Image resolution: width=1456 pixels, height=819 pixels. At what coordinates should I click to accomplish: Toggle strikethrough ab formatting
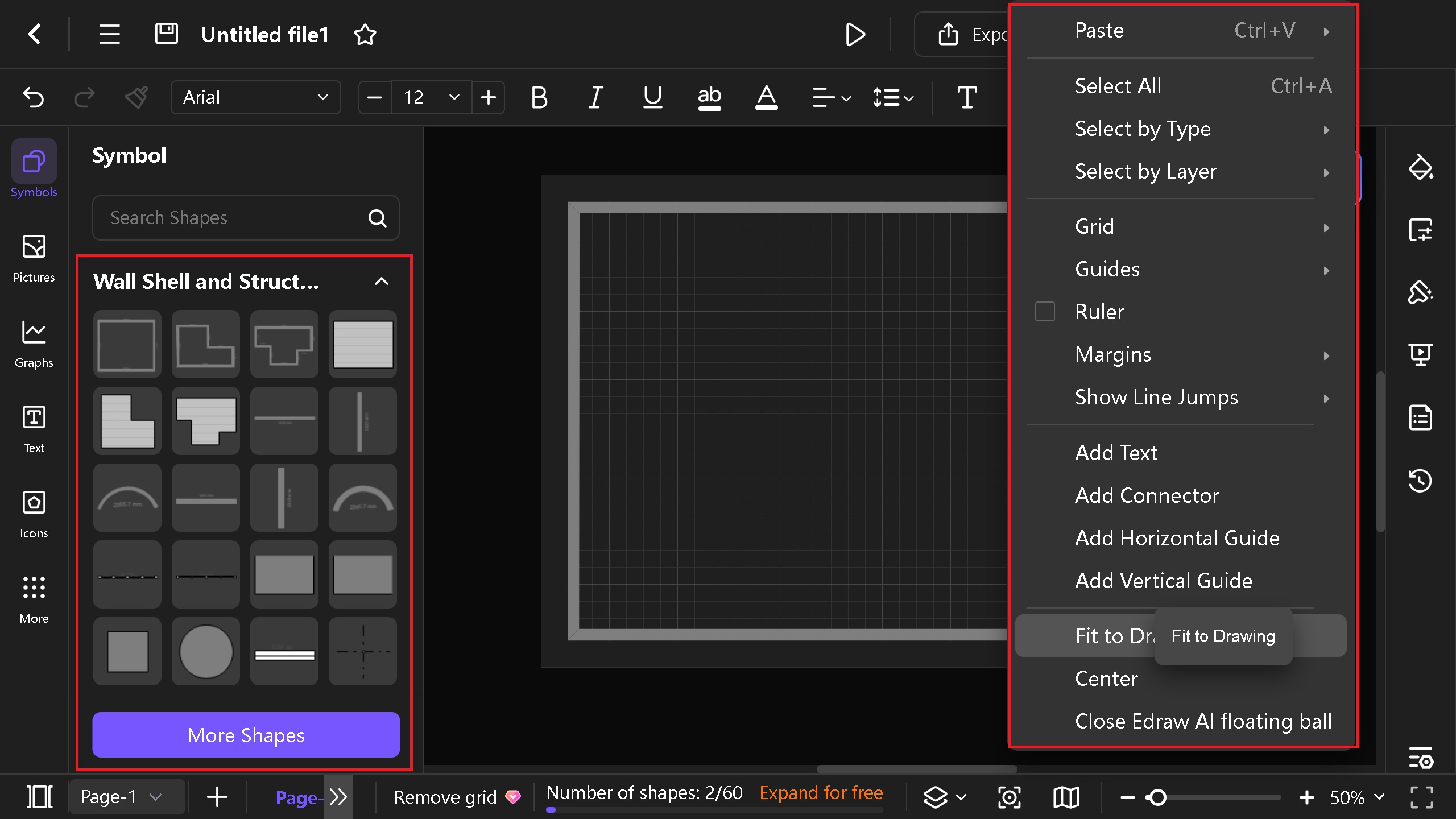pos(709,97)
